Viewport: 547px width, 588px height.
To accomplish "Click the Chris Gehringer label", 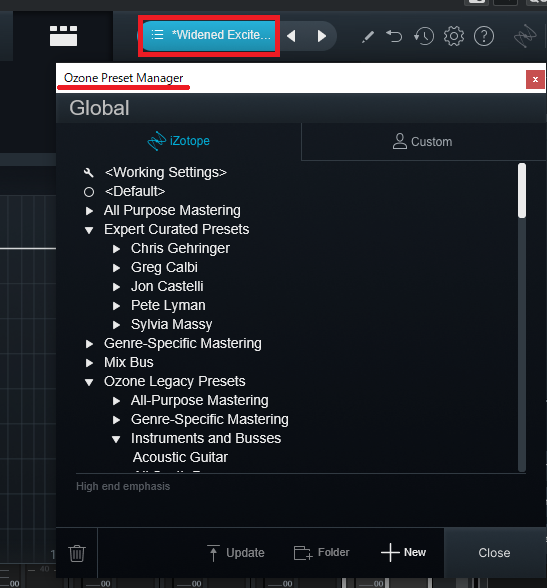I will (x=180, y=248).
